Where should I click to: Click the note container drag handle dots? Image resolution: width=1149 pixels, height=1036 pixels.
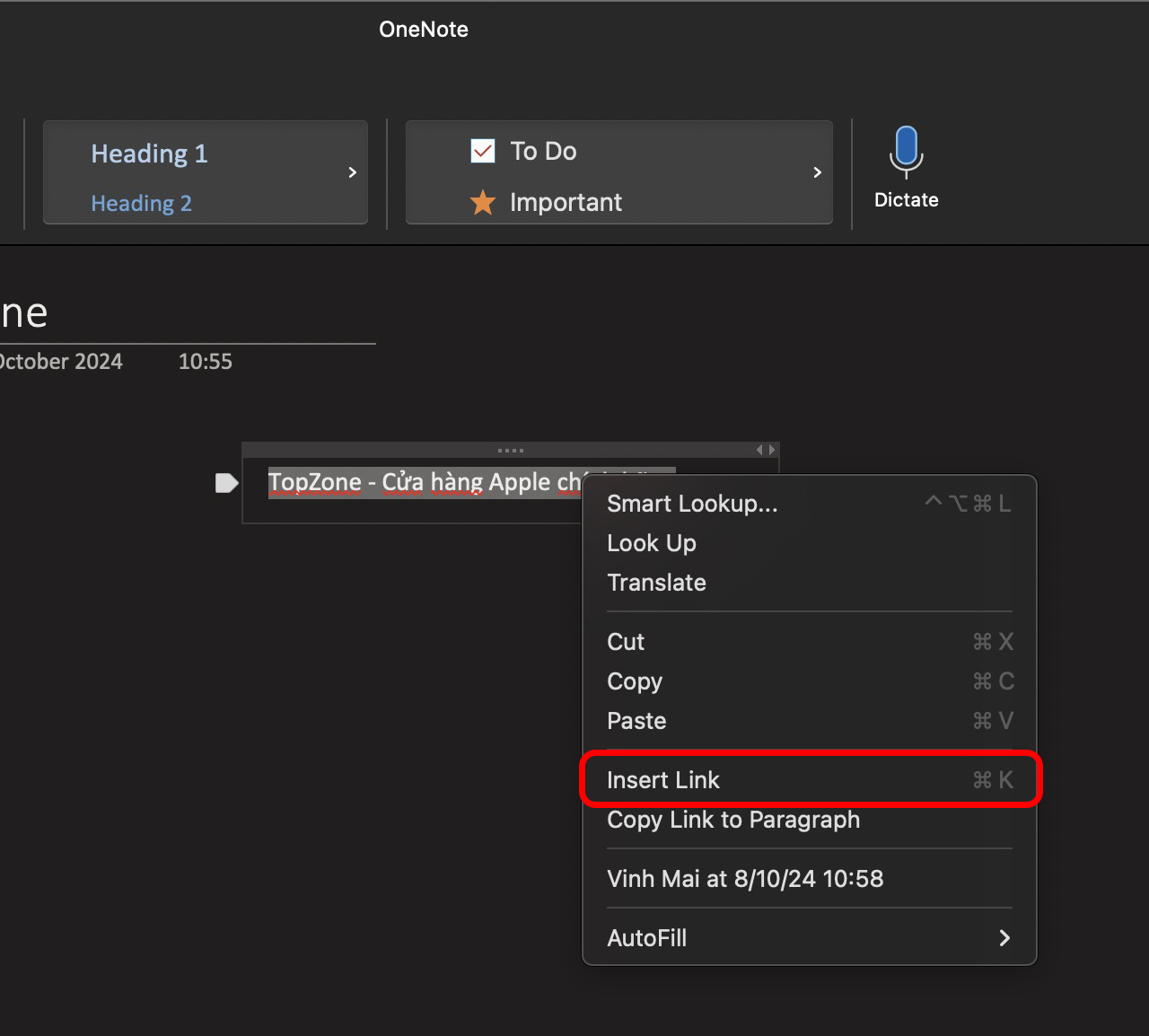[510, 450]
